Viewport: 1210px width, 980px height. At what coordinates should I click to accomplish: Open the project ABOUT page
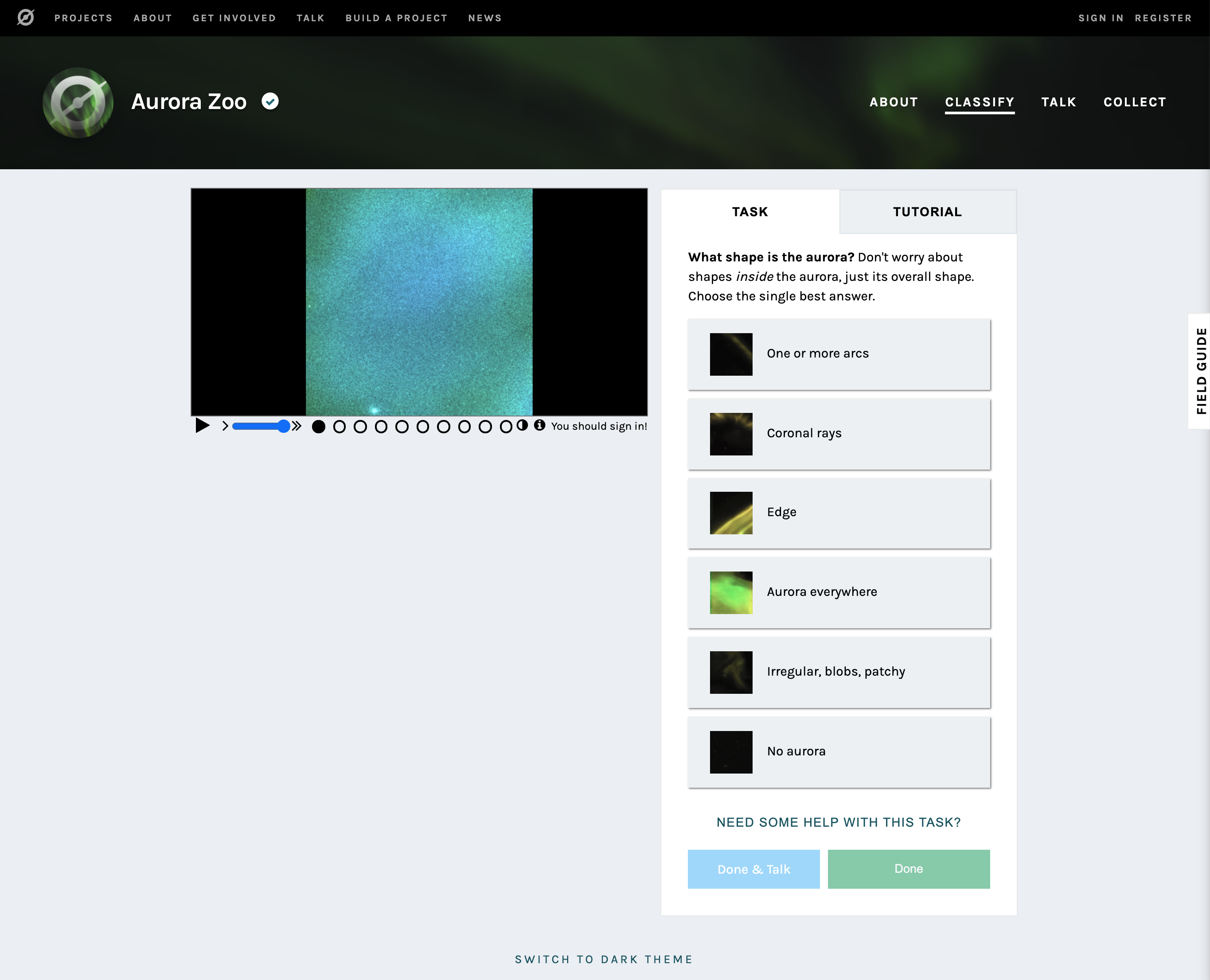tap(894, 102)
